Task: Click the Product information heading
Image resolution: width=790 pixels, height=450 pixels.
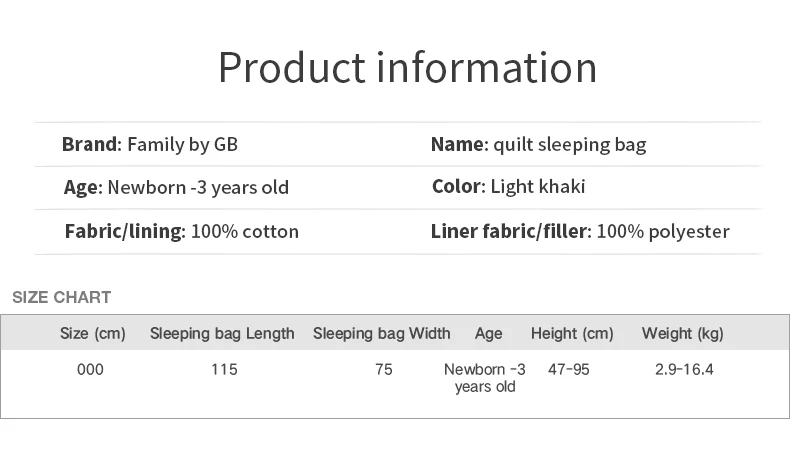Action: point(408,68)
